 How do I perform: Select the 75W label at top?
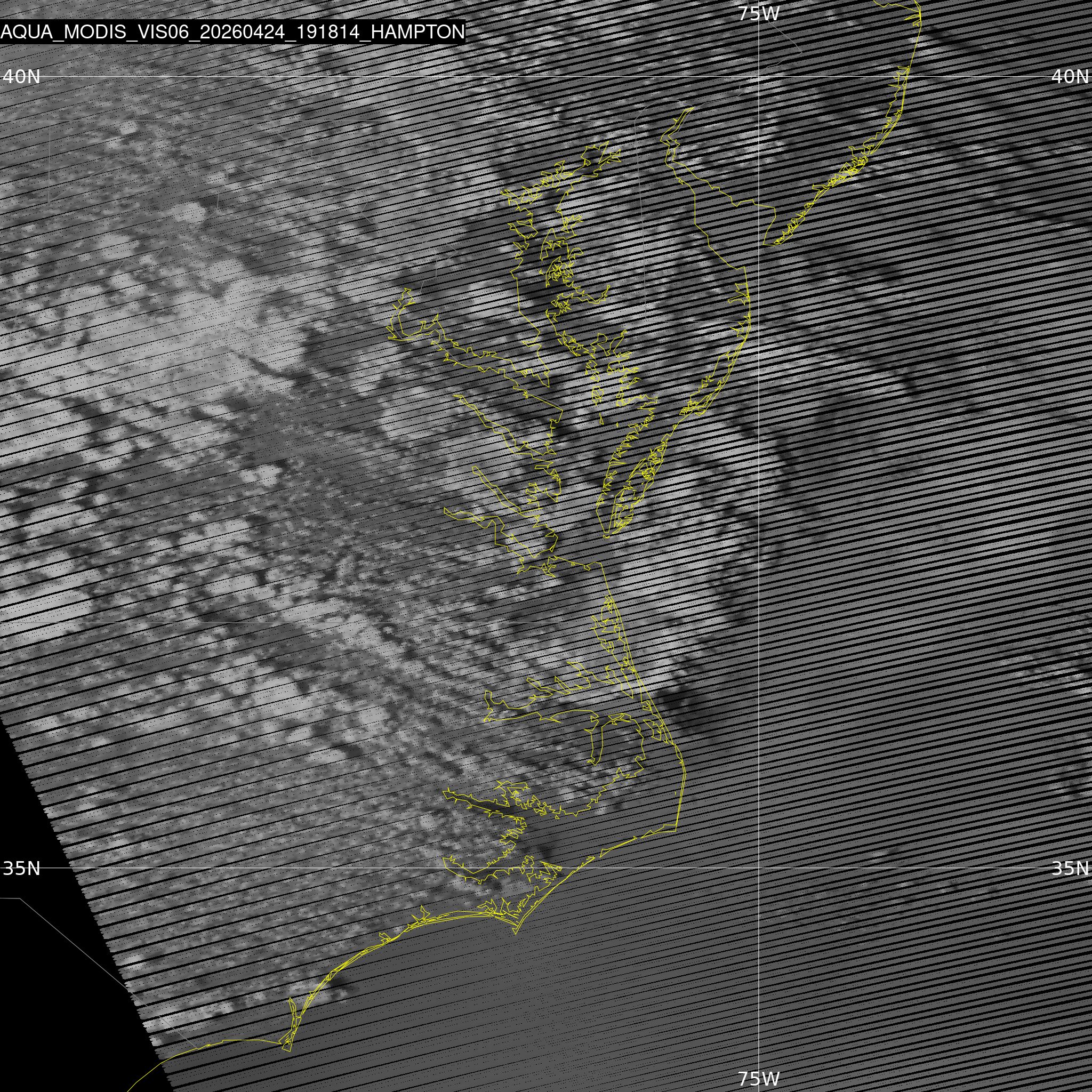(x=759, y=13)
